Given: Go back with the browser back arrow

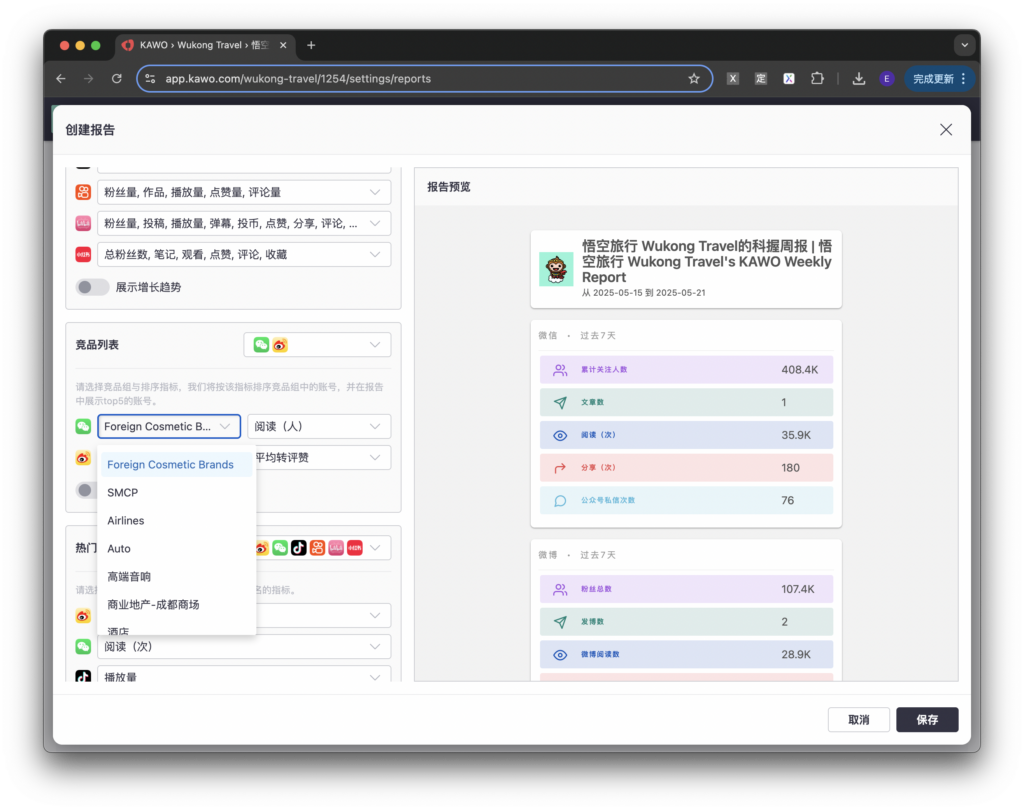Looking at the screenshot, I should [61, 79].
